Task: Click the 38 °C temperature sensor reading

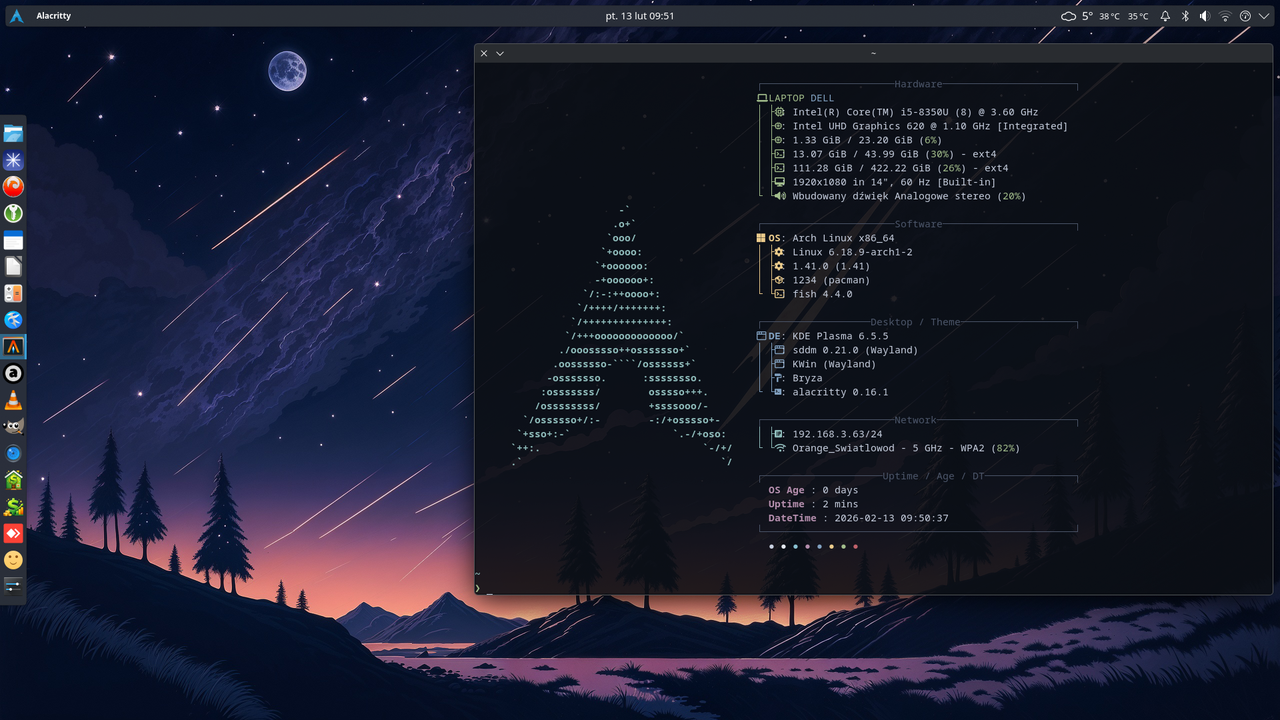Action: point(1110,16)
